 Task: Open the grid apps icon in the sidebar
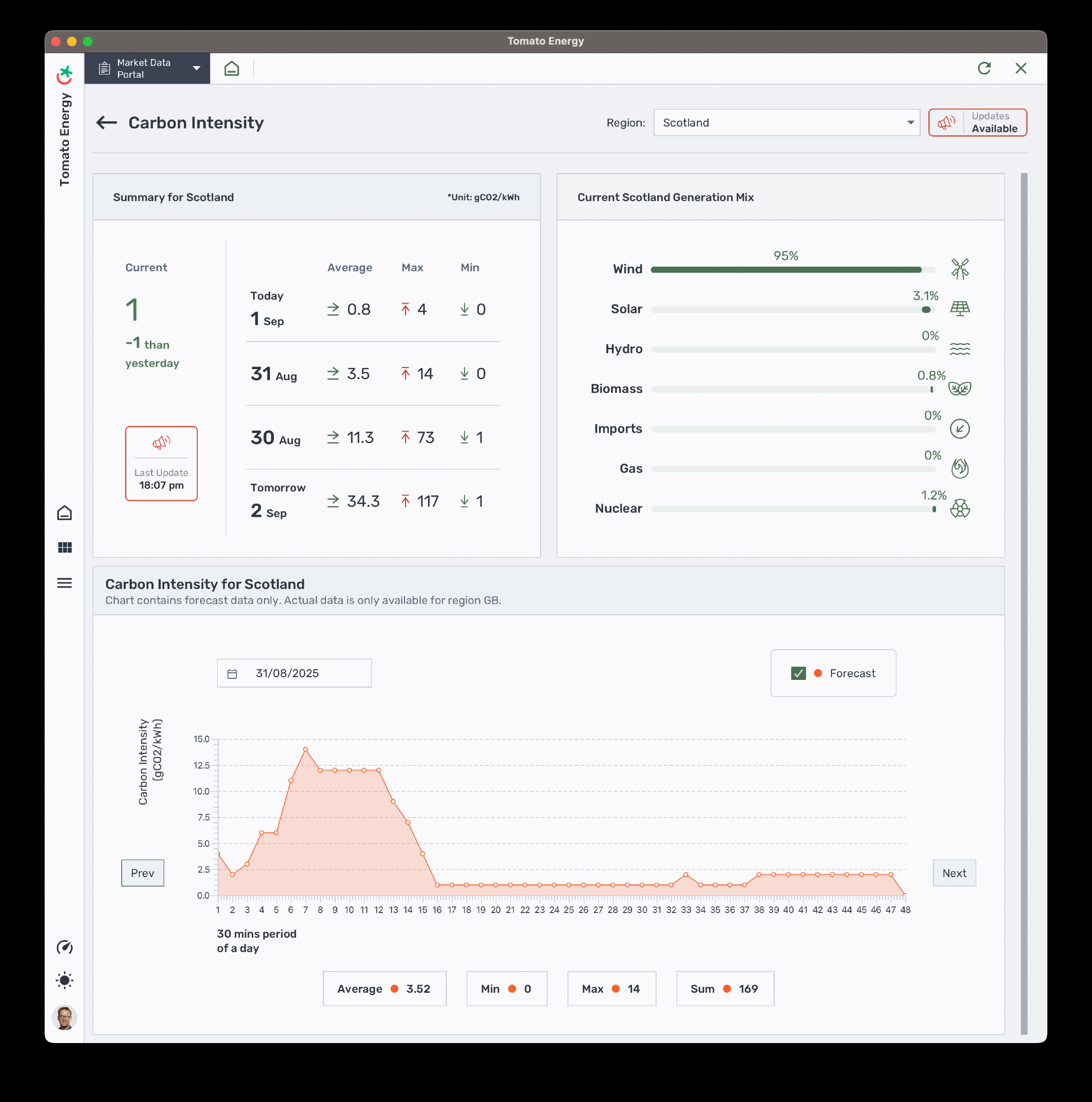point(65,548)
